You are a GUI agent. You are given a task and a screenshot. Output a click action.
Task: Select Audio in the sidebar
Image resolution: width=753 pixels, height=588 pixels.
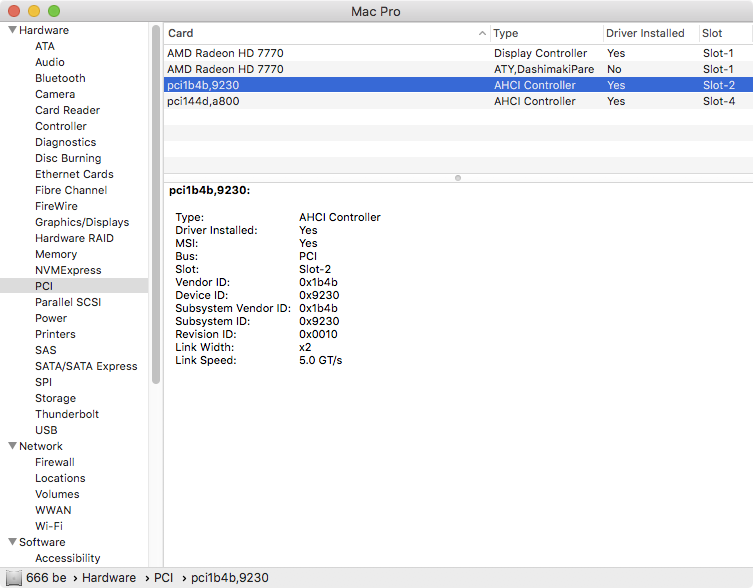point(49,62)
